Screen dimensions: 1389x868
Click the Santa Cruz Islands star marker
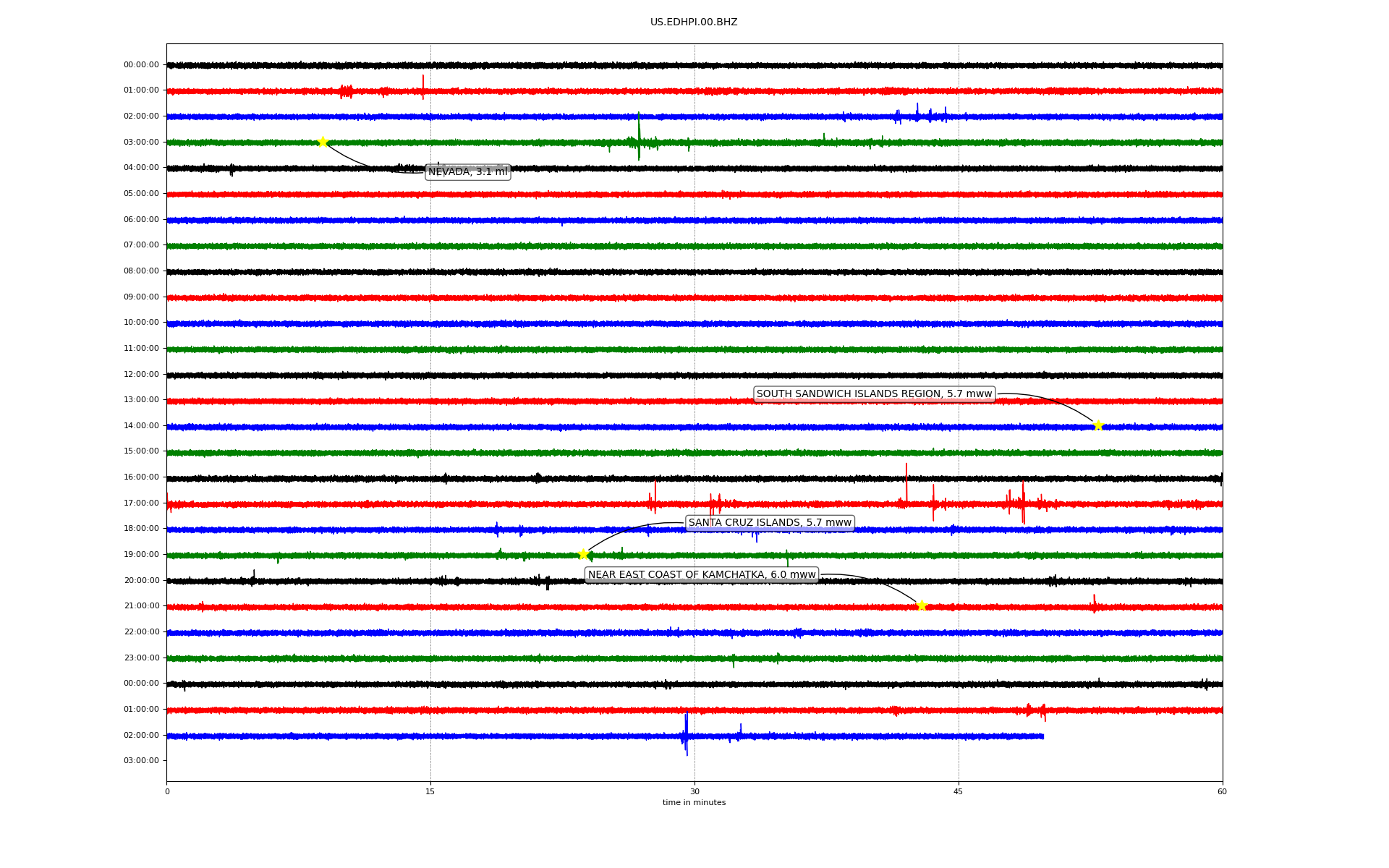583,554
